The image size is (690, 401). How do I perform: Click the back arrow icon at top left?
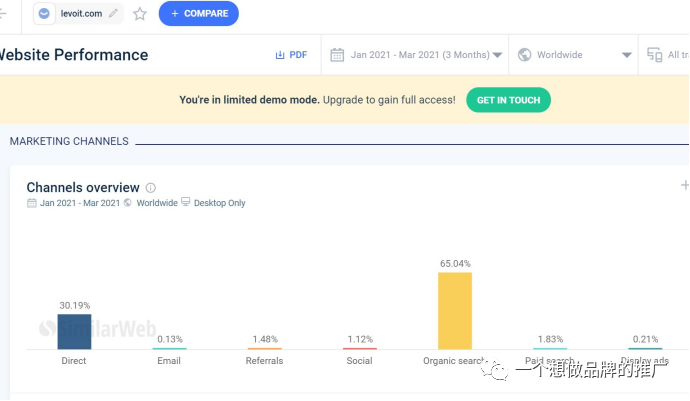tap(3, 14)
